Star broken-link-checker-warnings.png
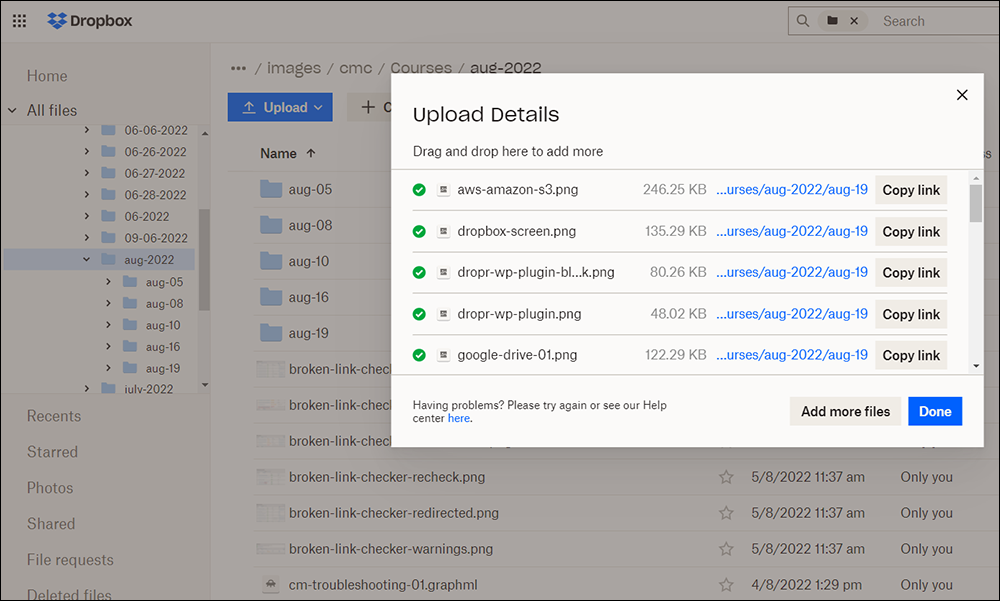The height and width of the screenshot is (601, 1000). click(x=726, y=549)
